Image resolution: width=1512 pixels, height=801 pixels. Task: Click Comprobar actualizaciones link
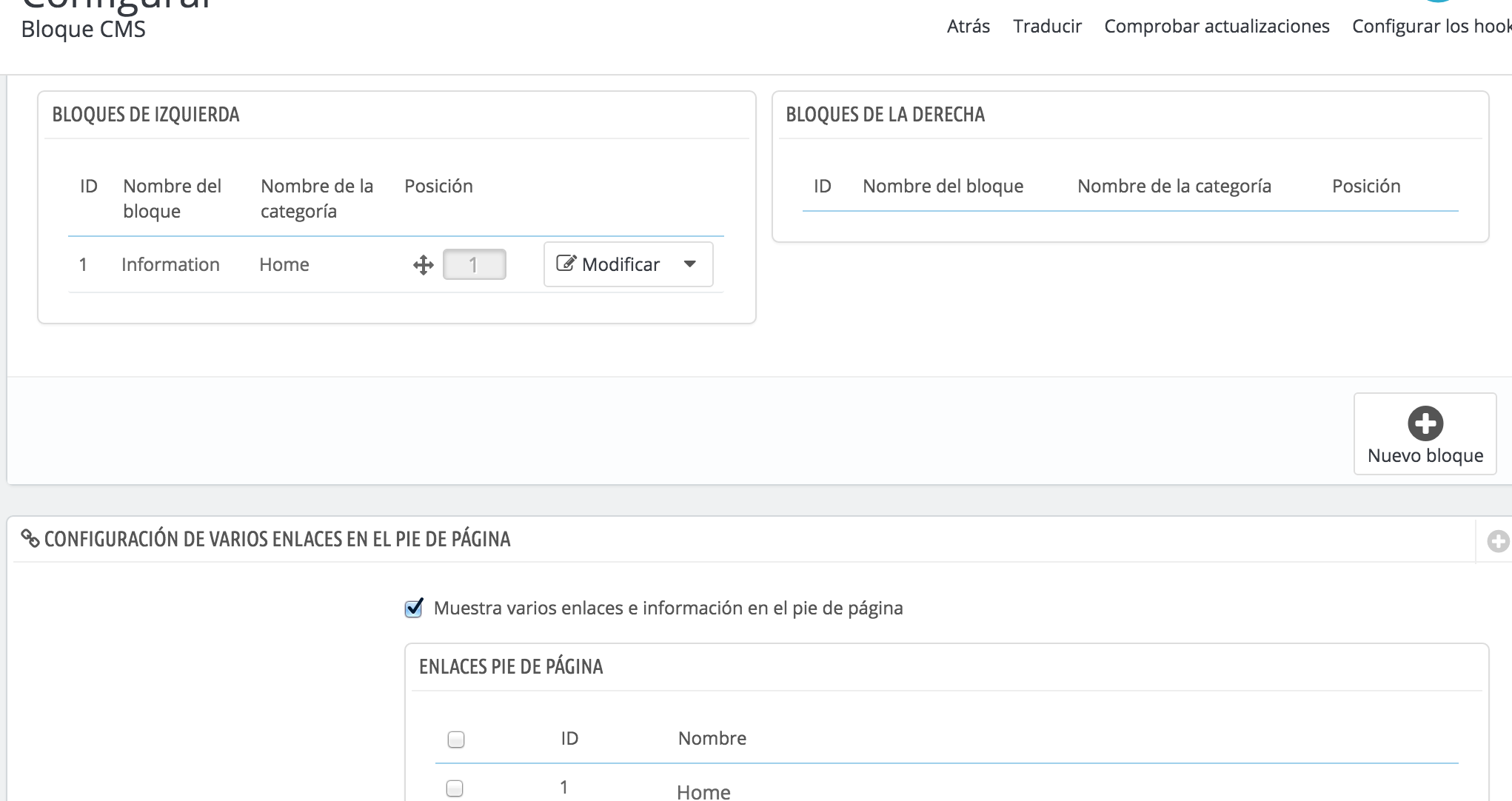coord(1217,27)
